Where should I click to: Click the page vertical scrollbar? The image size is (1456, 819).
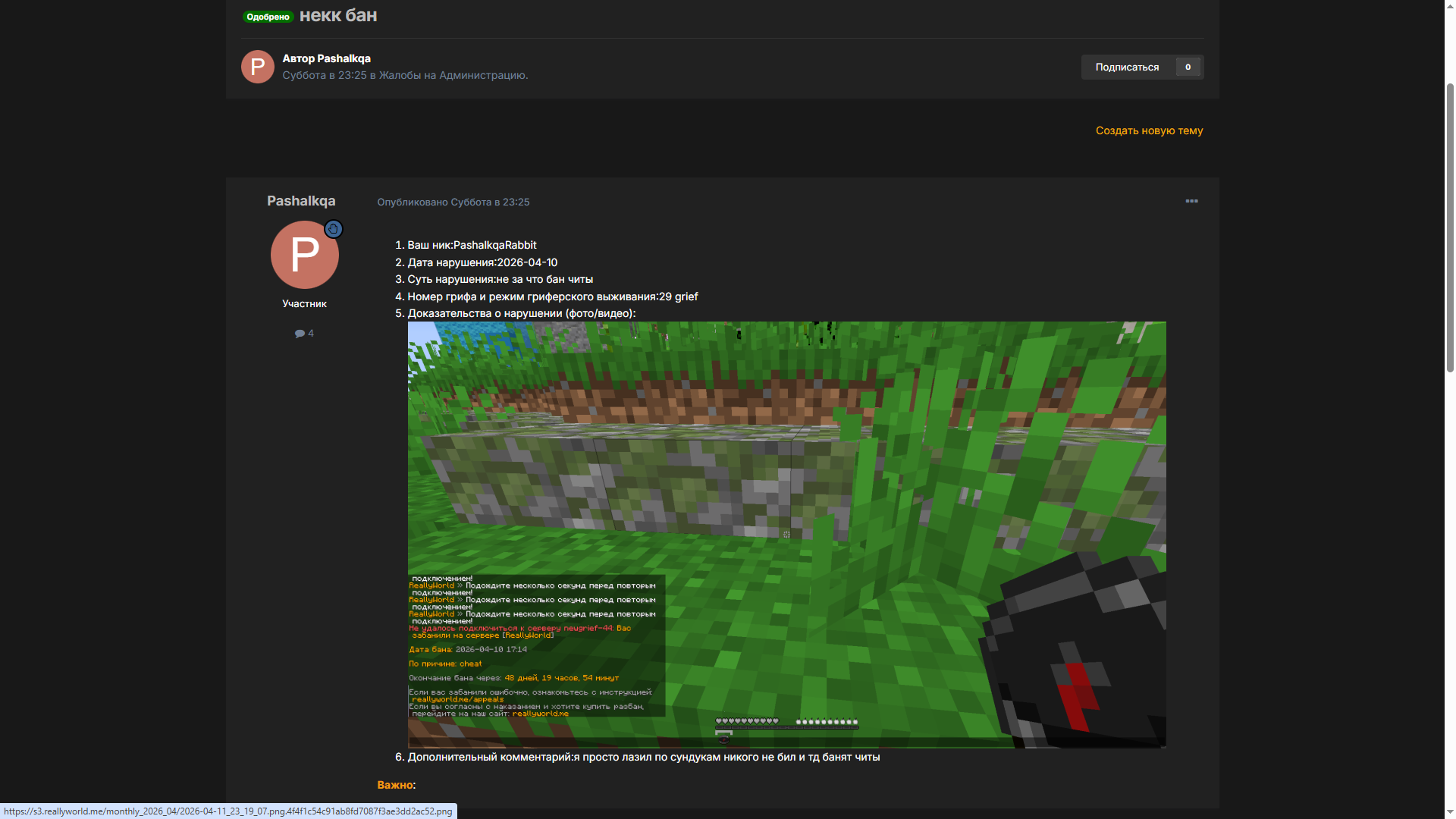pos(1449,227)
